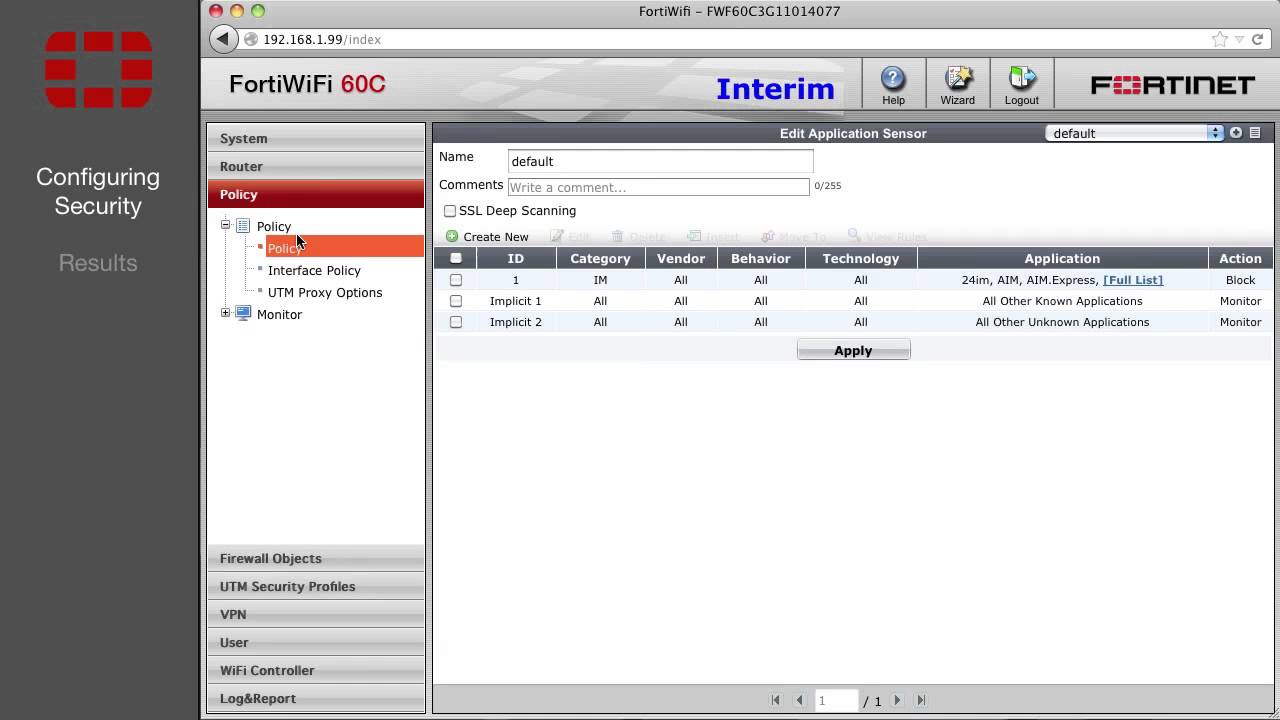The height and width of the screenshot is (720, 1280).
Task: Toggle the select-all header checkbox
Action: tap(456, 258)
